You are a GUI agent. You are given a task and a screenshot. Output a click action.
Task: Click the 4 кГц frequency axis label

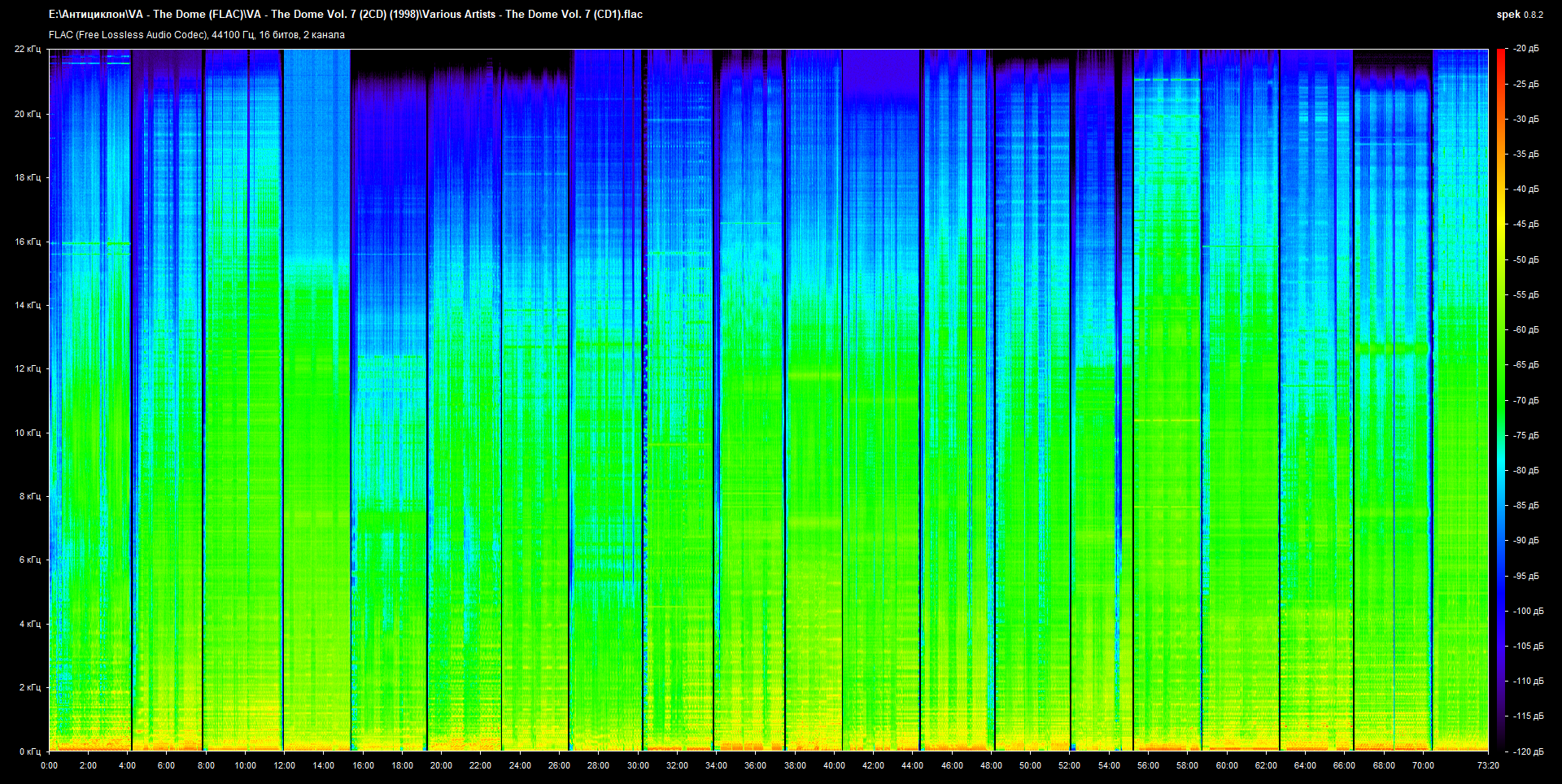click(29, 624)
